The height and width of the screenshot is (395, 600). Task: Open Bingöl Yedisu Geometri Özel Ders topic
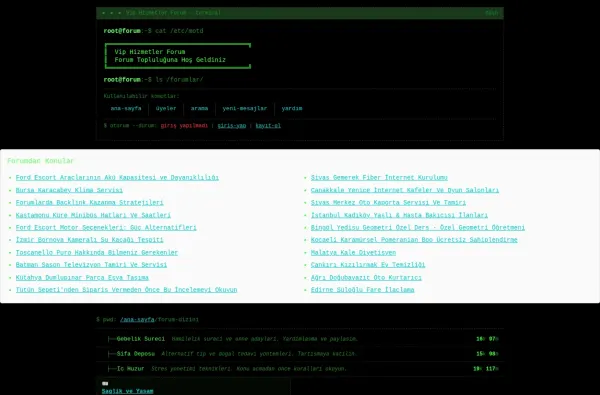coord(418,227)
